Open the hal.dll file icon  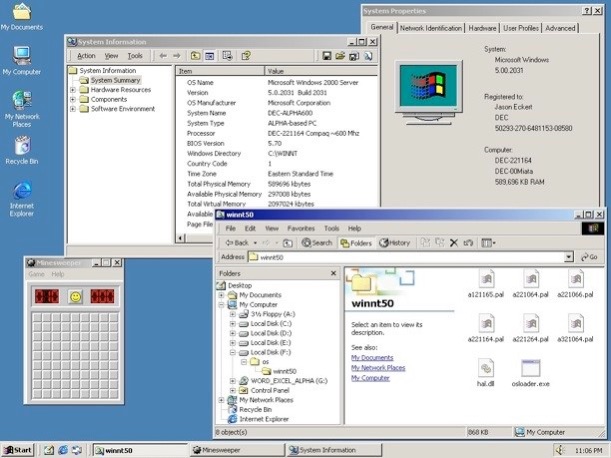point(485,368)
